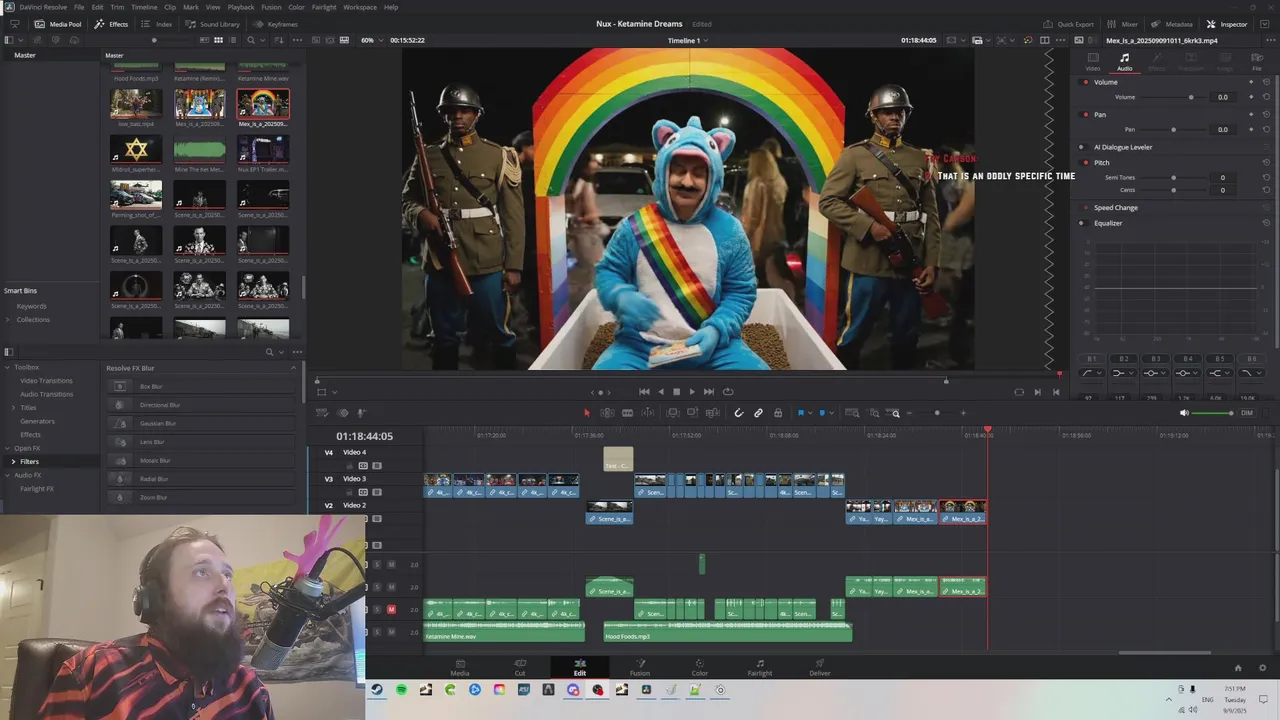Switch to the Fairlight page
1280x720 pixels.
760,667
